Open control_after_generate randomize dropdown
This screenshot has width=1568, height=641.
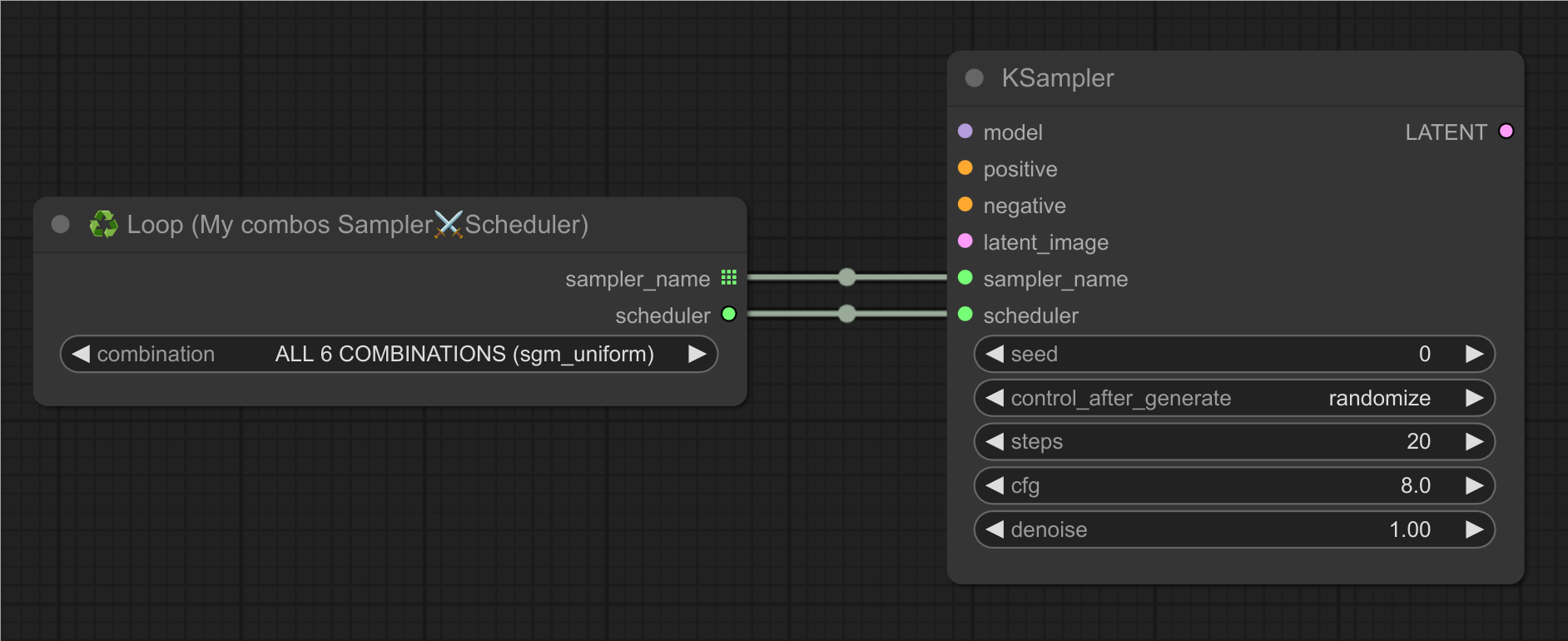[x=1233, y=399]
